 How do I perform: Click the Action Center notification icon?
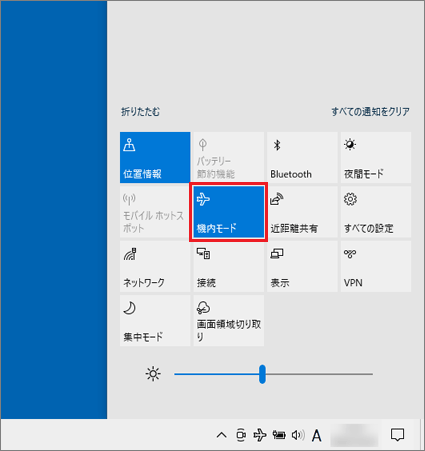point(397,435)
